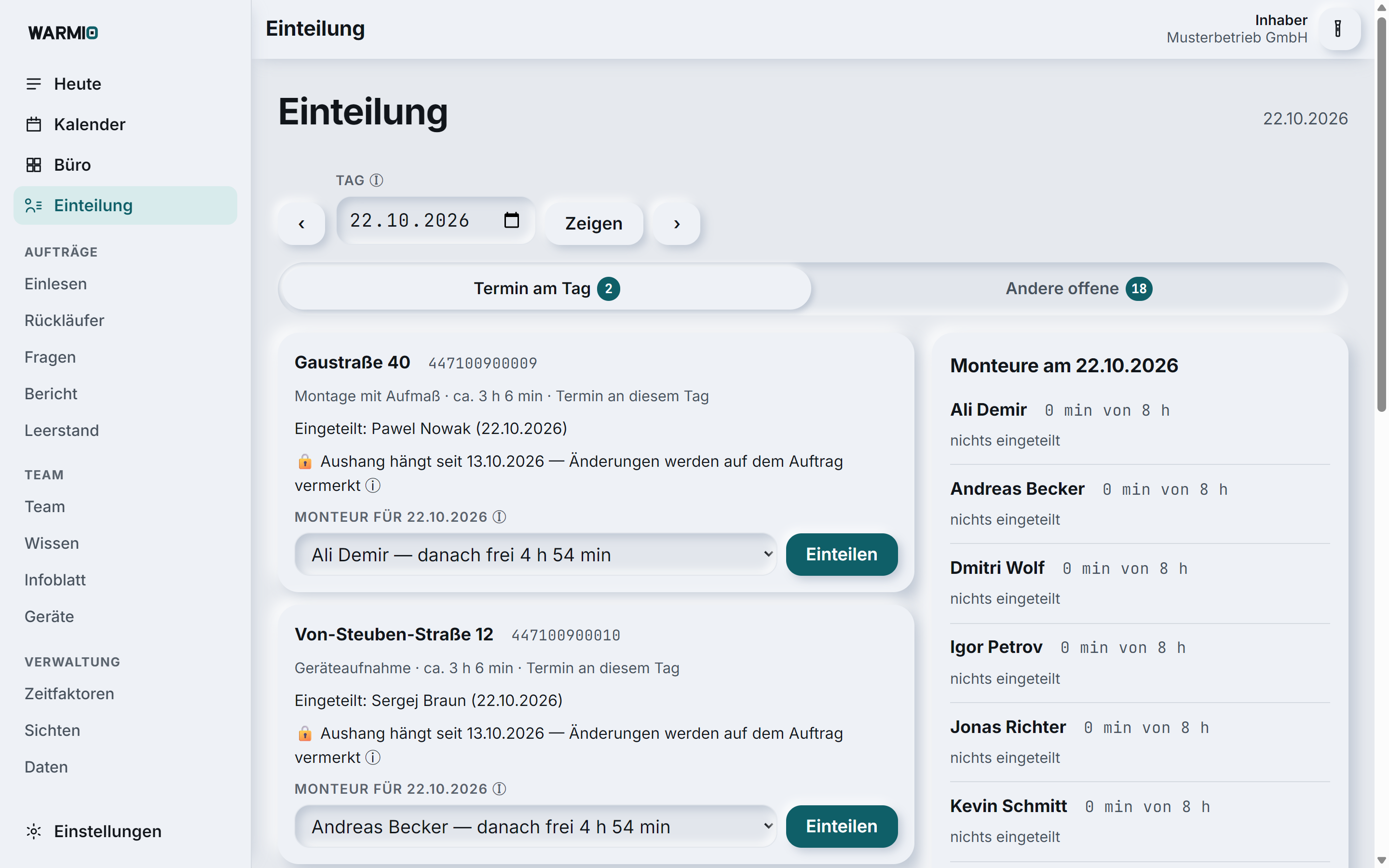Click the Zeigen button
This screenshot has width=1389, height=868.
tap(594, 223)
